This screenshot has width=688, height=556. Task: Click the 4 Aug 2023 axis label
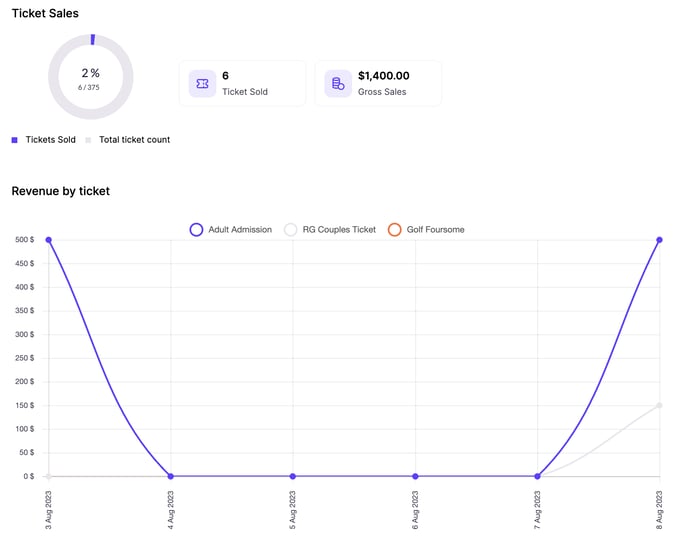coord(170,510)
